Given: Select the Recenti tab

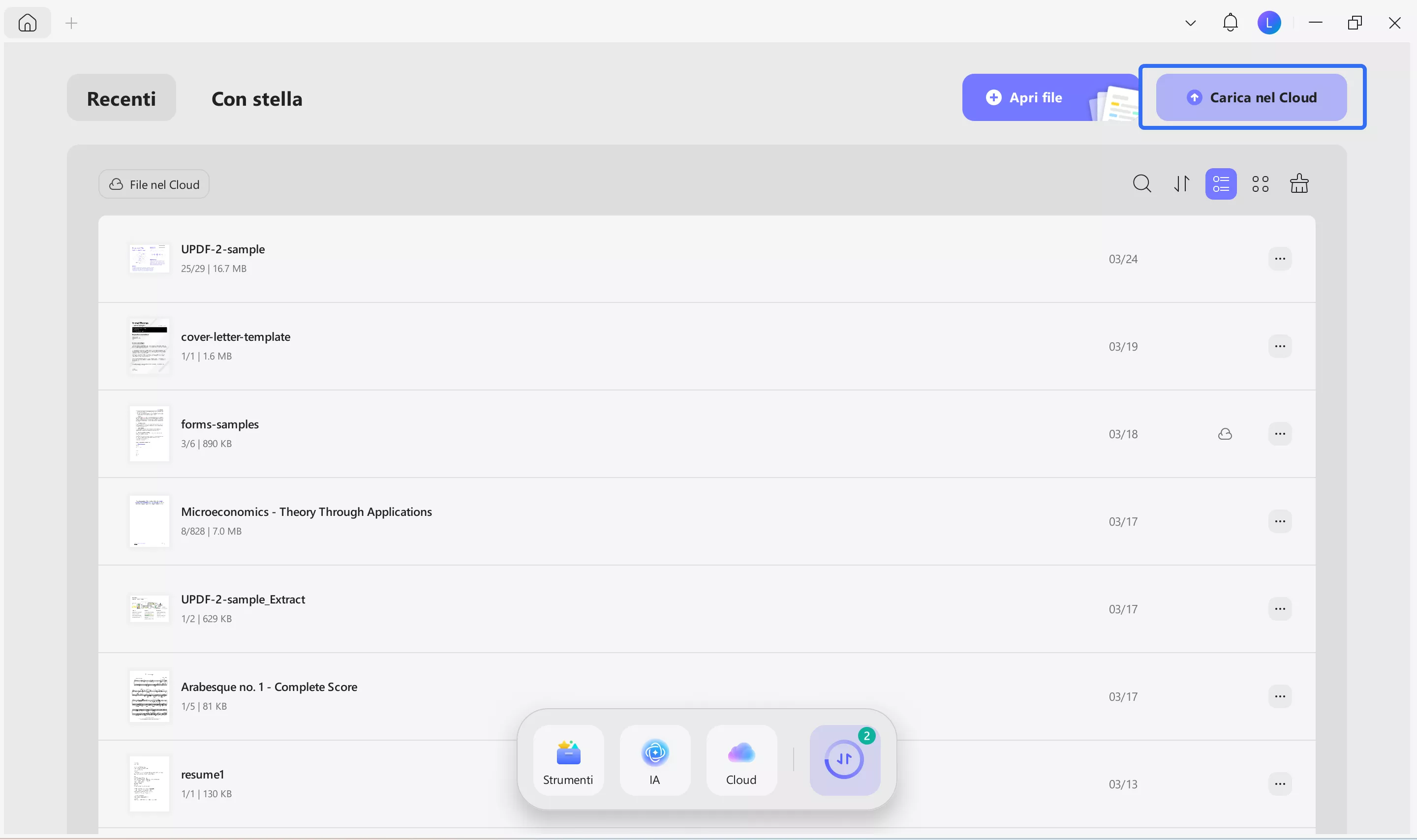Looking at the screenshot, I should 121,97.
